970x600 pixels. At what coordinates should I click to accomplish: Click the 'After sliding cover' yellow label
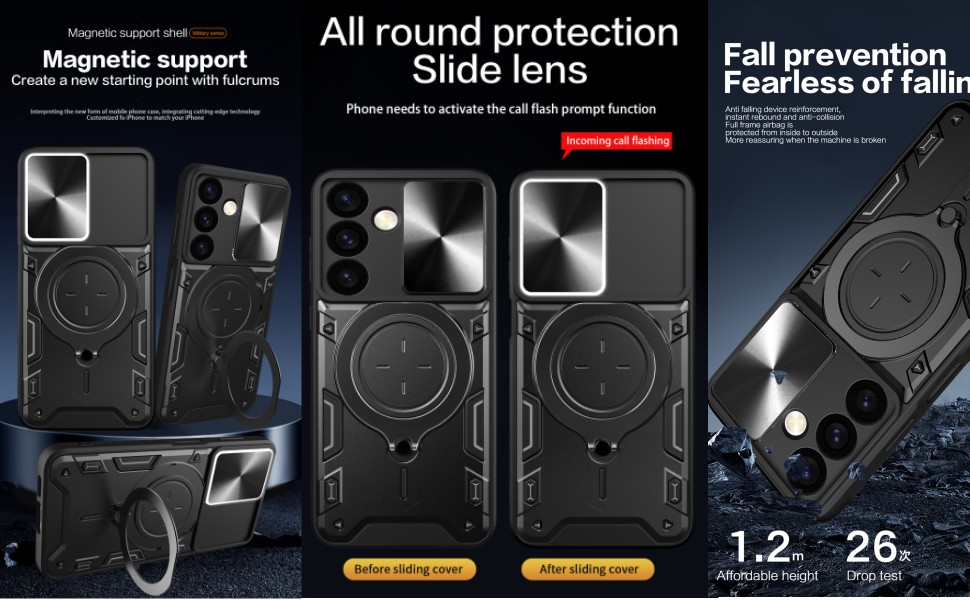(x=588, y=569)
